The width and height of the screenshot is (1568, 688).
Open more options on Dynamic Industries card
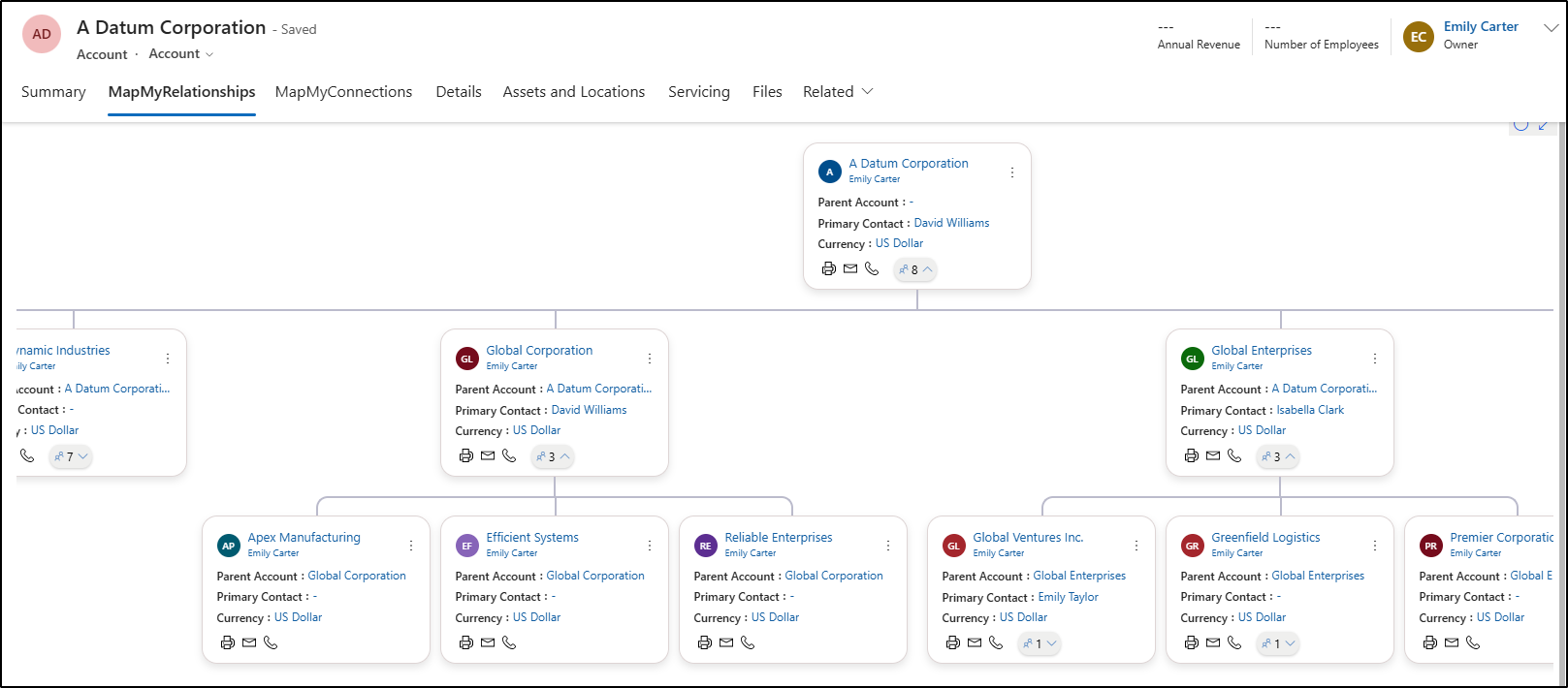(168, 359)
